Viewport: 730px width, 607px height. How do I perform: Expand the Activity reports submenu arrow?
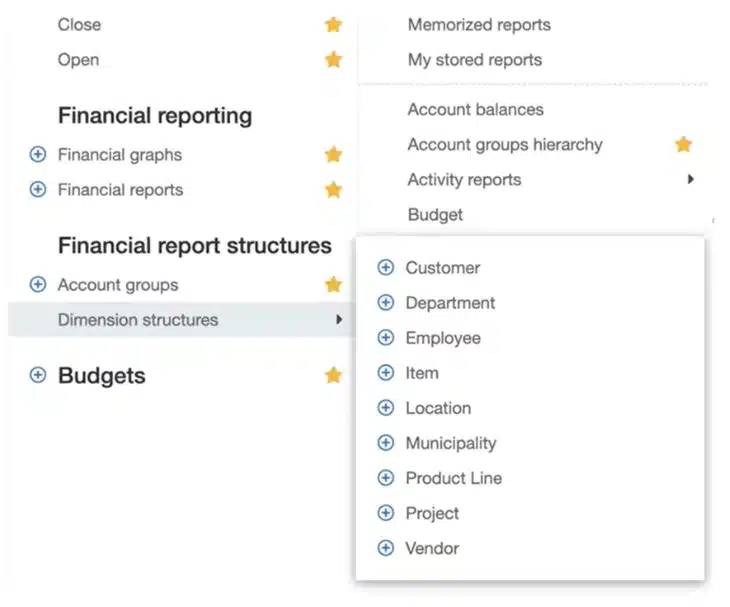click(x=690, y=180)
